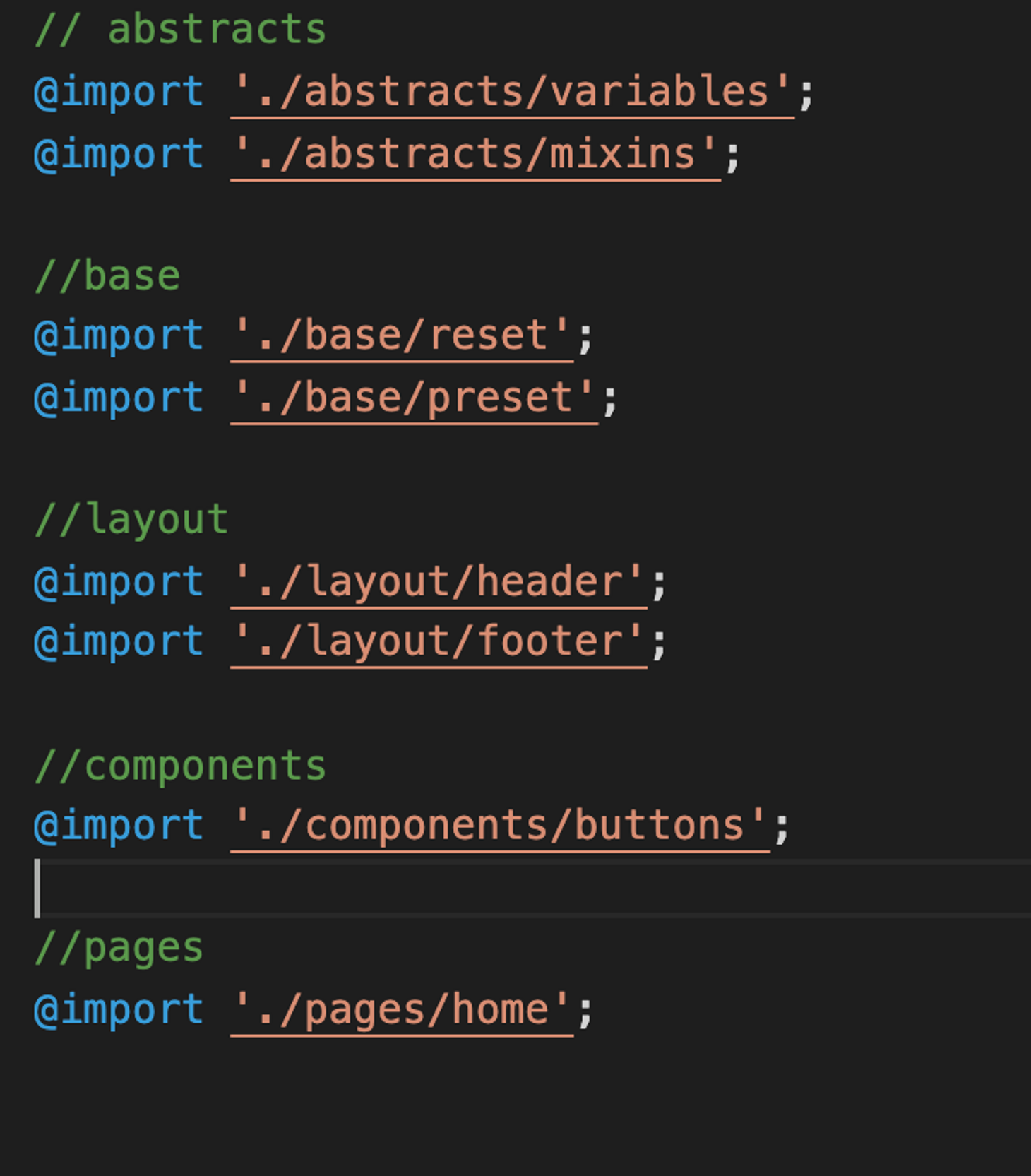The image size is (1031, 1176).
Task: Click @import keyword on the home line
Action: [x=119, y=1009]
